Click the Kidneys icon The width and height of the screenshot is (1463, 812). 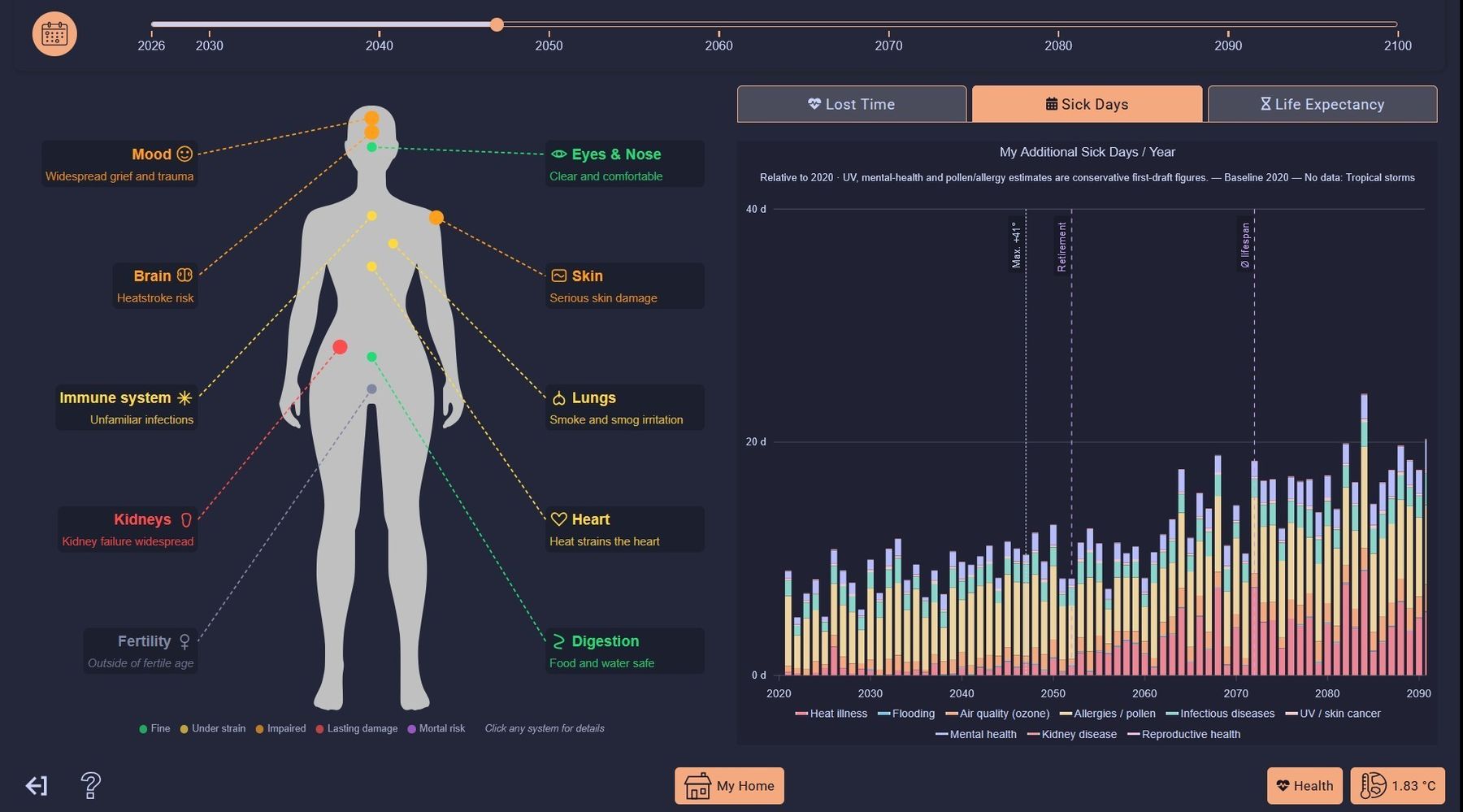pyautogui.click(x=185, y=519)
